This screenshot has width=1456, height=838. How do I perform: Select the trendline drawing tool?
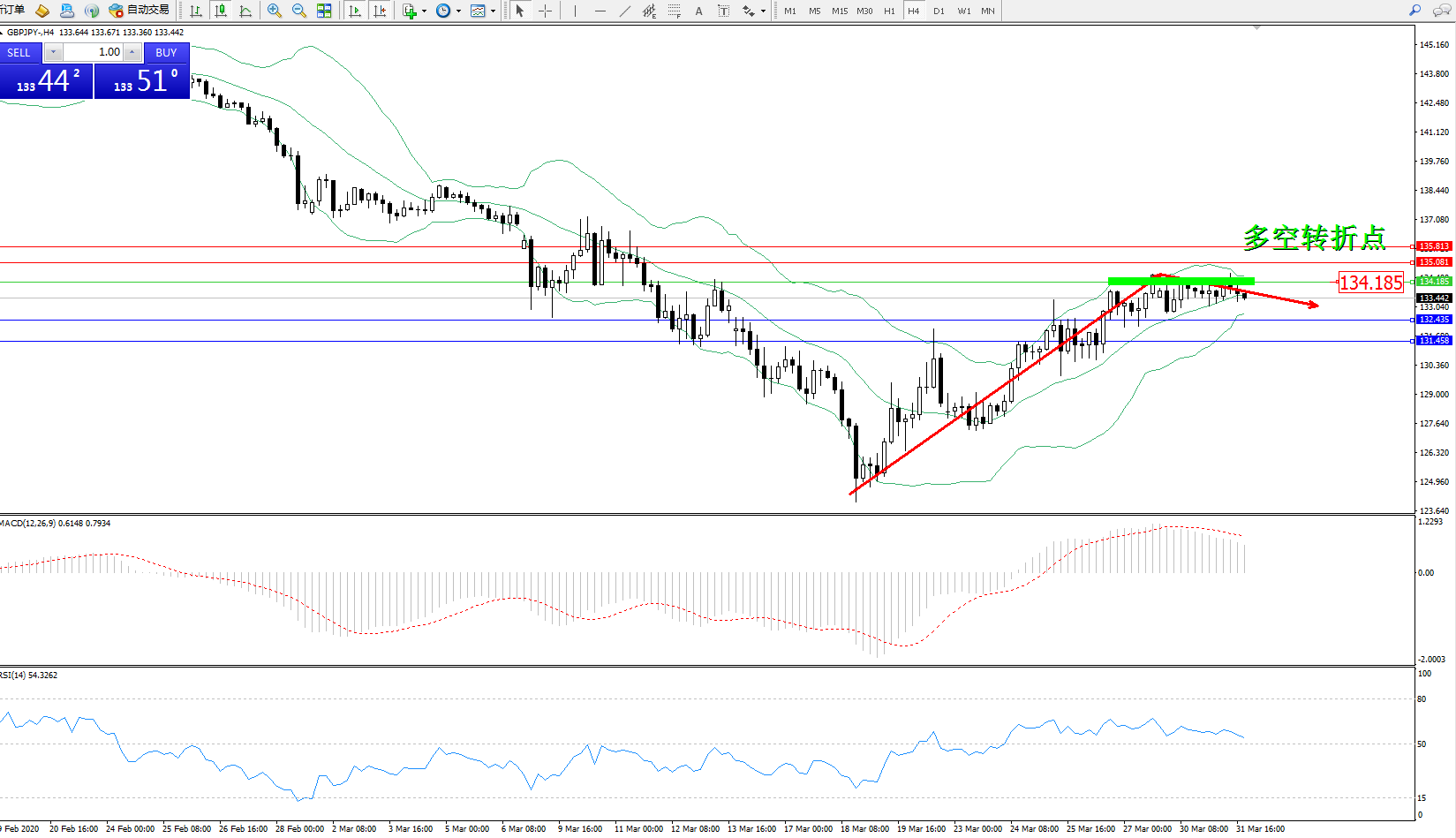[625, 11]
